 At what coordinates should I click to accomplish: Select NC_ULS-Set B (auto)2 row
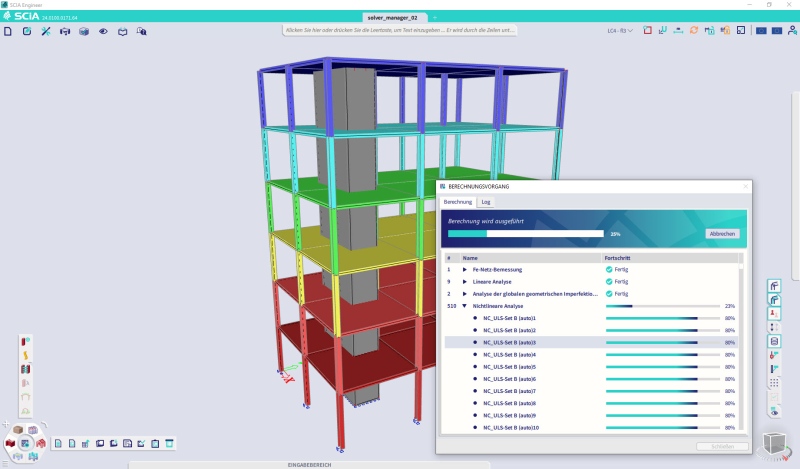pos(591,331)
